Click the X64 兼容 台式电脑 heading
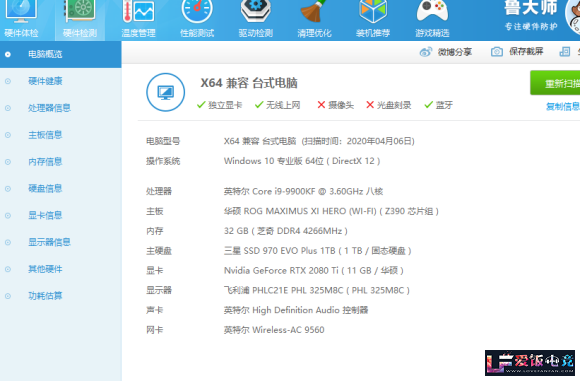The height and width of the screenshot is (381, 580). [x=249, y=83]
